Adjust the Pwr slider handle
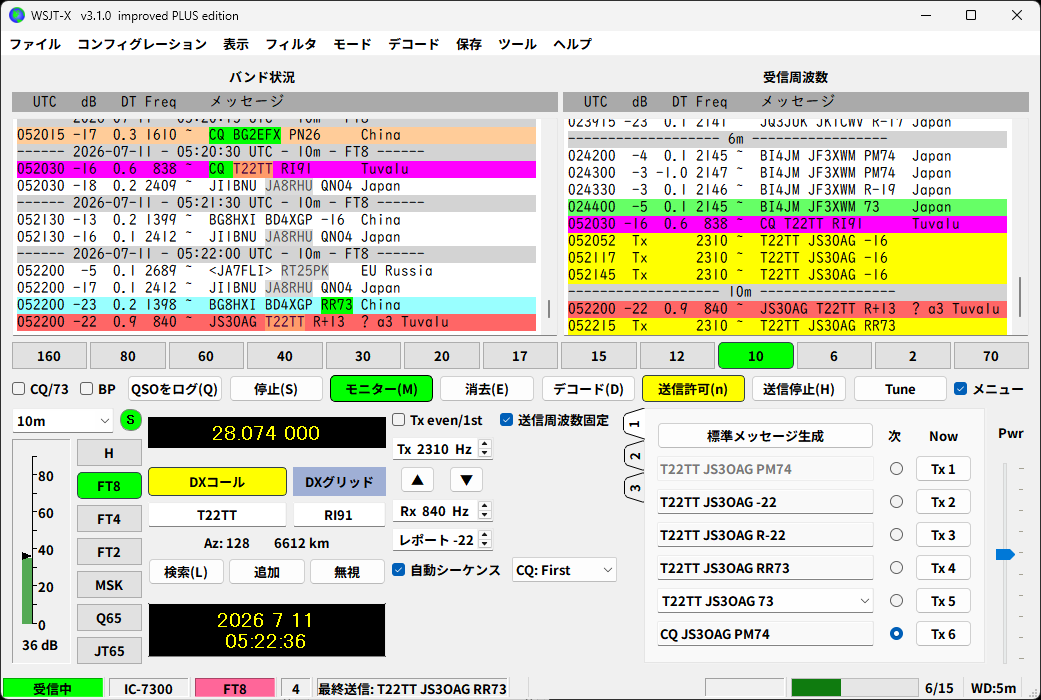The height and width of the screenshot is (700, 1041). coord(1005,554)
